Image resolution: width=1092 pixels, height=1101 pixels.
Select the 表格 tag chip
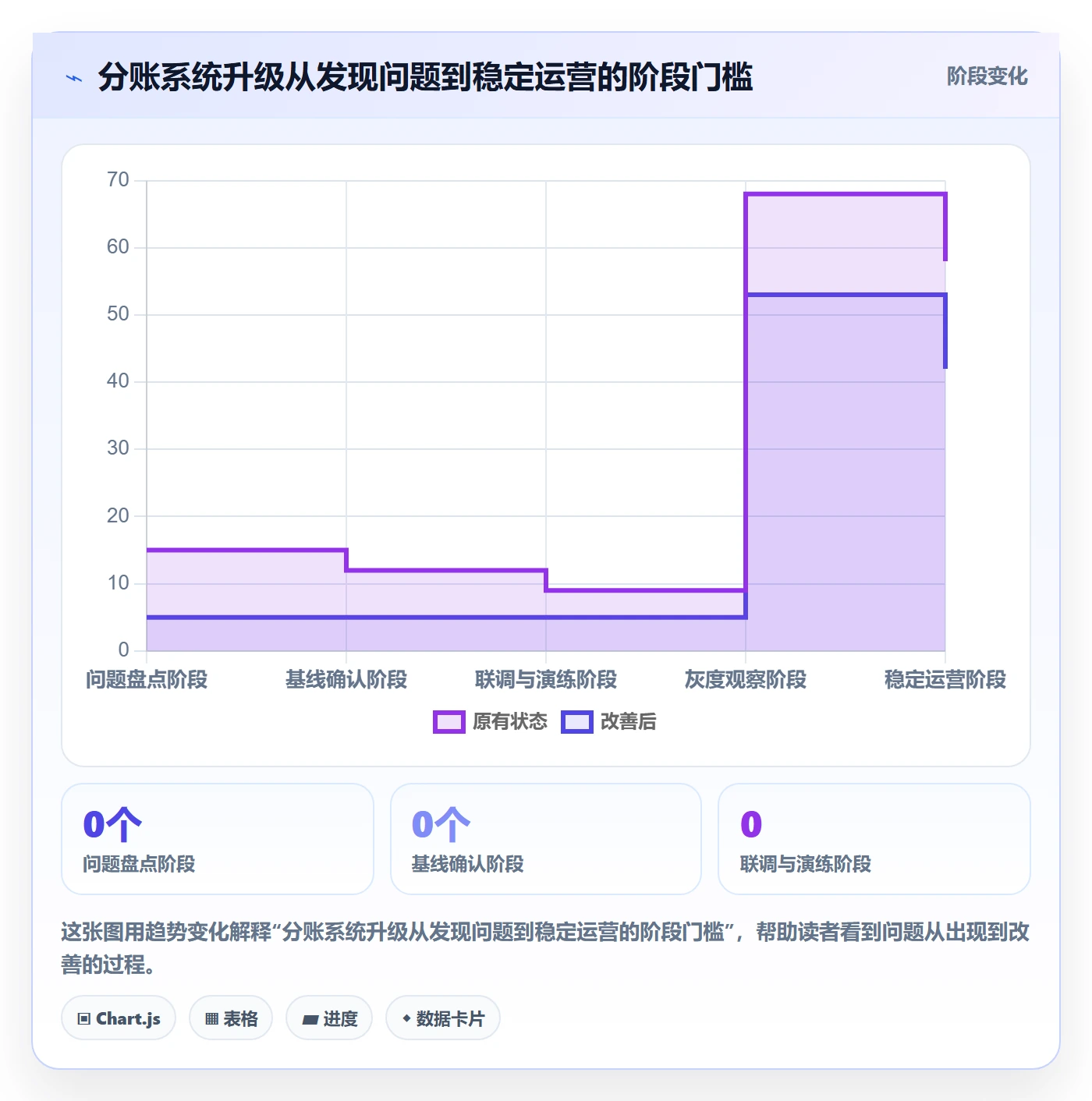(x=231, y=1018)
